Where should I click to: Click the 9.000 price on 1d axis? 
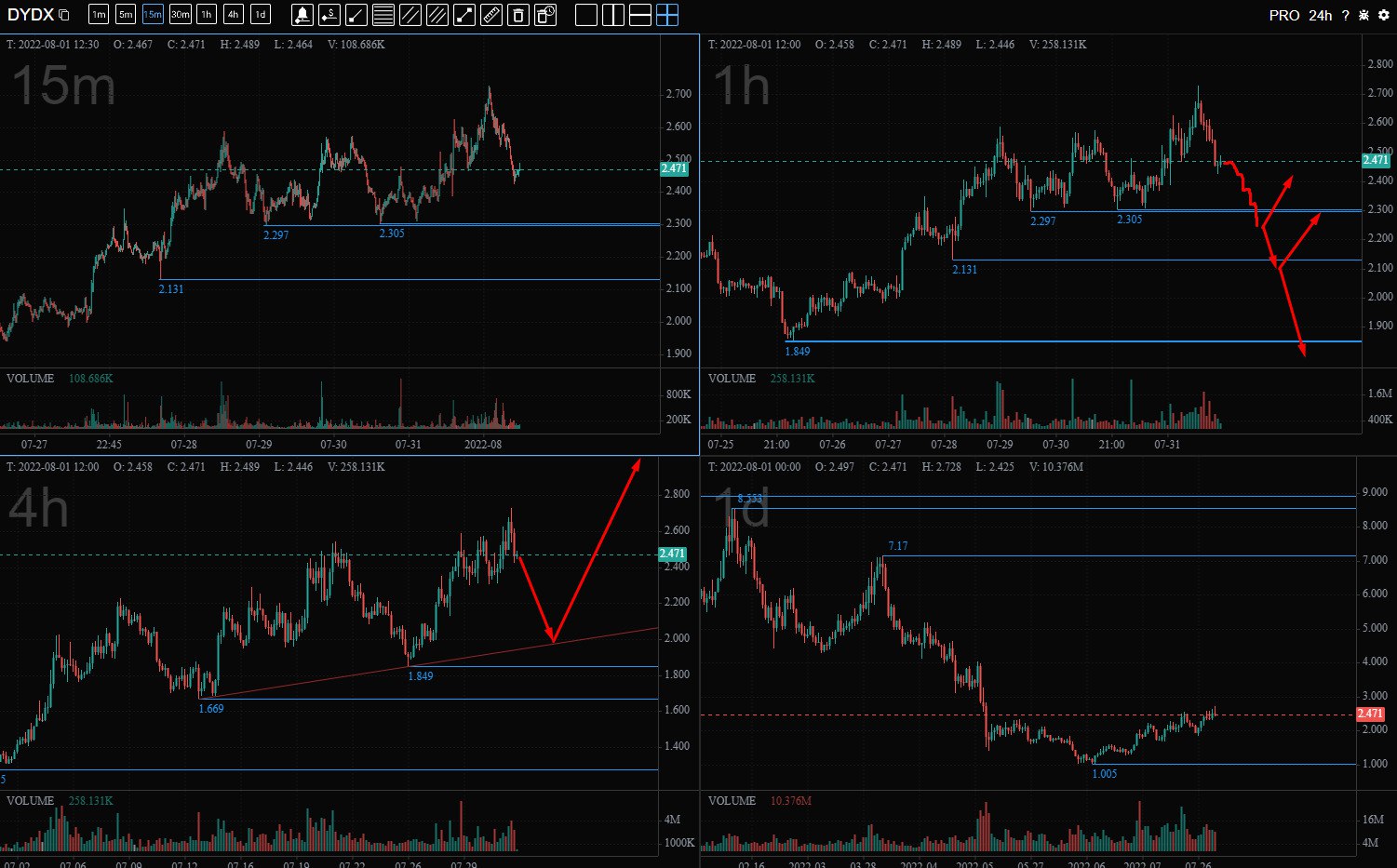pyautogui.click(x=1375, y=492)
